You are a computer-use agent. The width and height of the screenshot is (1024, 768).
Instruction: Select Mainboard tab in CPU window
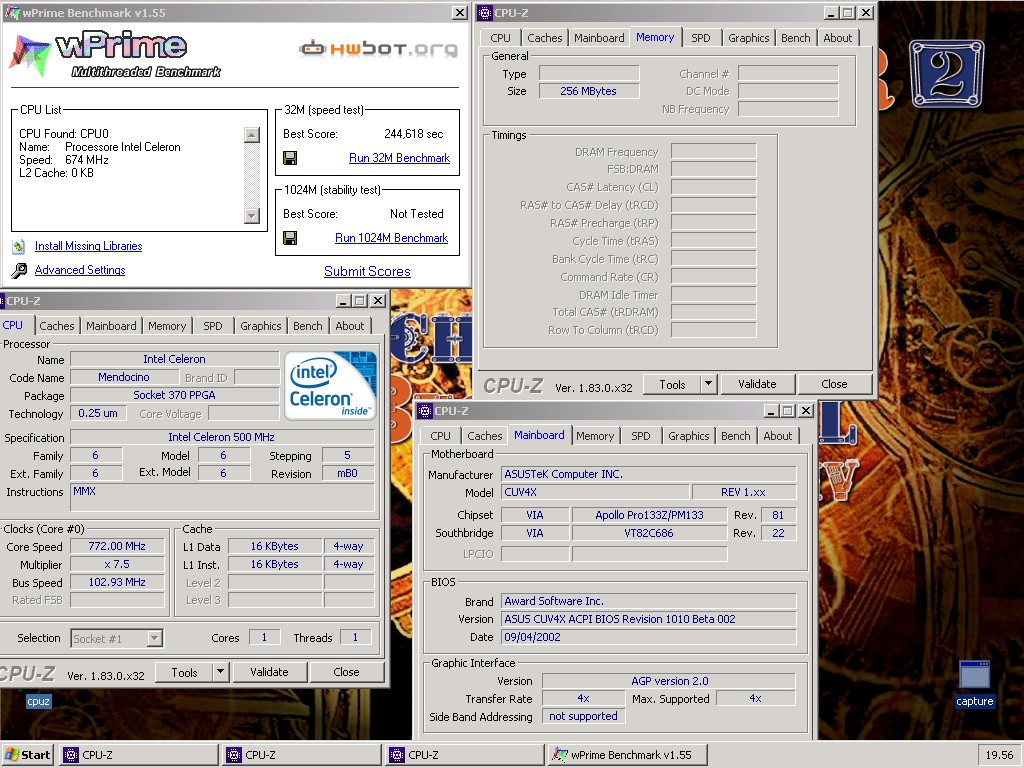tap(111, 326)
